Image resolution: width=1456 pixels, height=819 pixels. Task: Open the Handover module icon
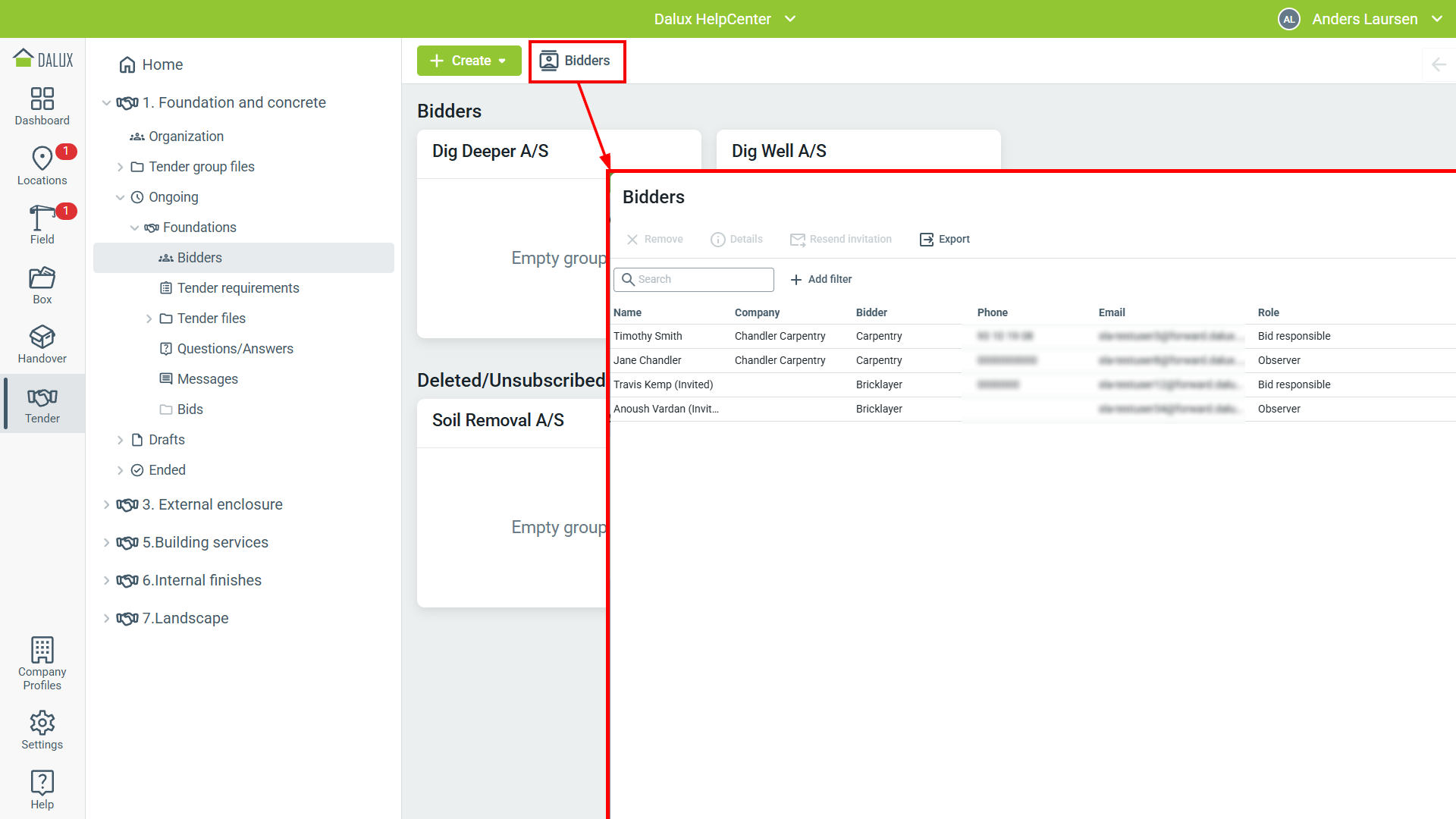pyautogui.click(x=42, y=337)
